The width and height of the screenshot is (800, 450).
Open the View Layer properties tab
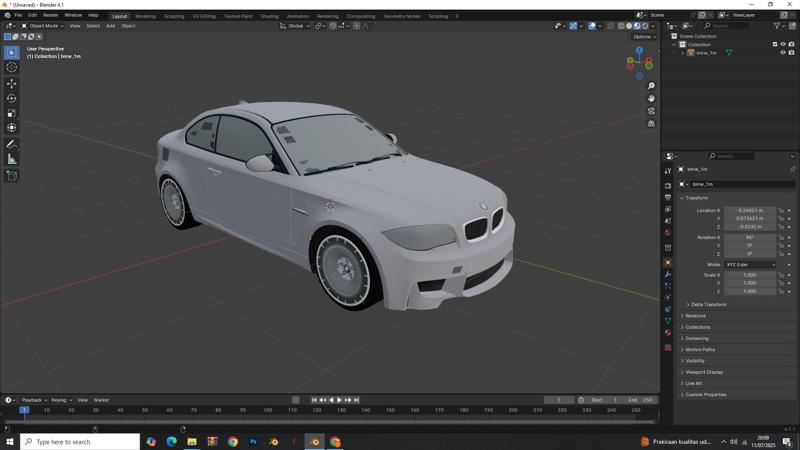[x=668, y=209]
